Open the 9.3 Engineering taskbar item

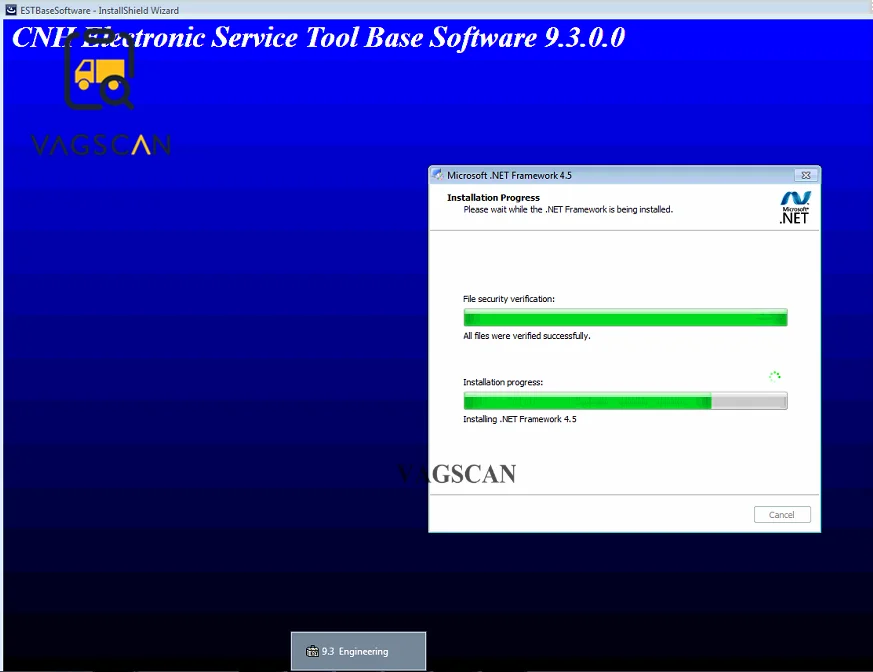point(358,651)
